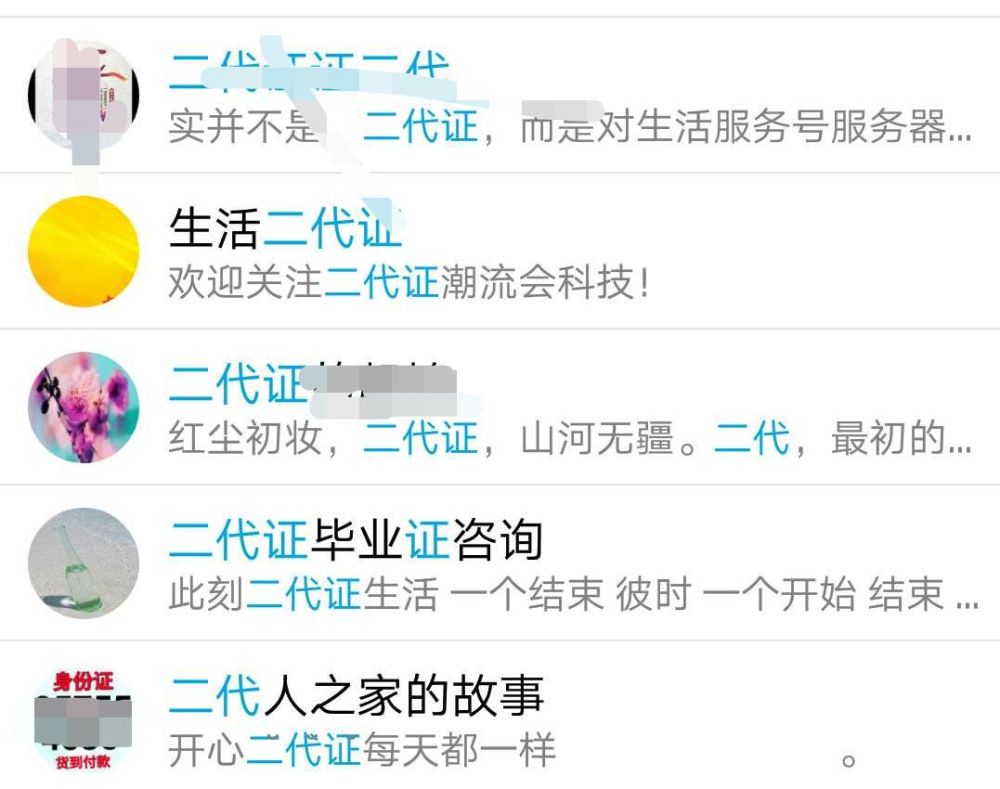Tap 货到付款 label on last avatar
The height and width of the screenshot is (789, 1000).
[x=83, y=762]
